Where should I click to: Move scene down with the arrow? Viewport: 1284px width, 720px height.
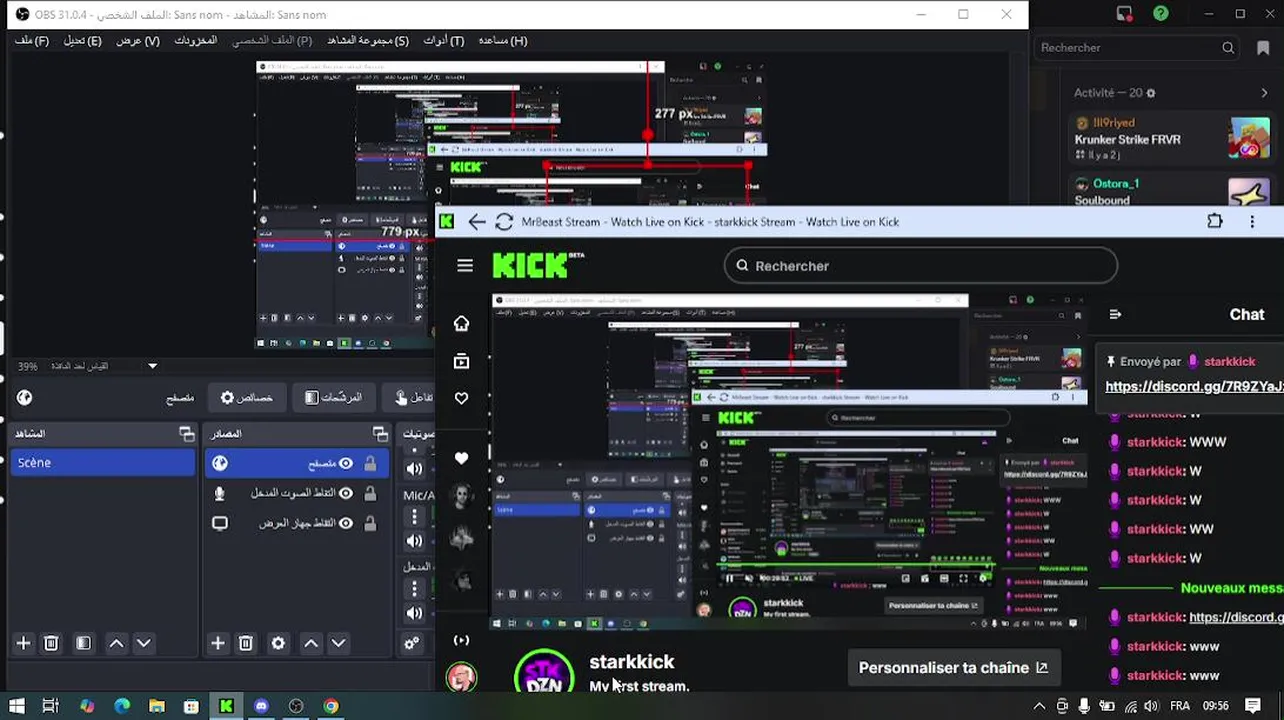143,643
